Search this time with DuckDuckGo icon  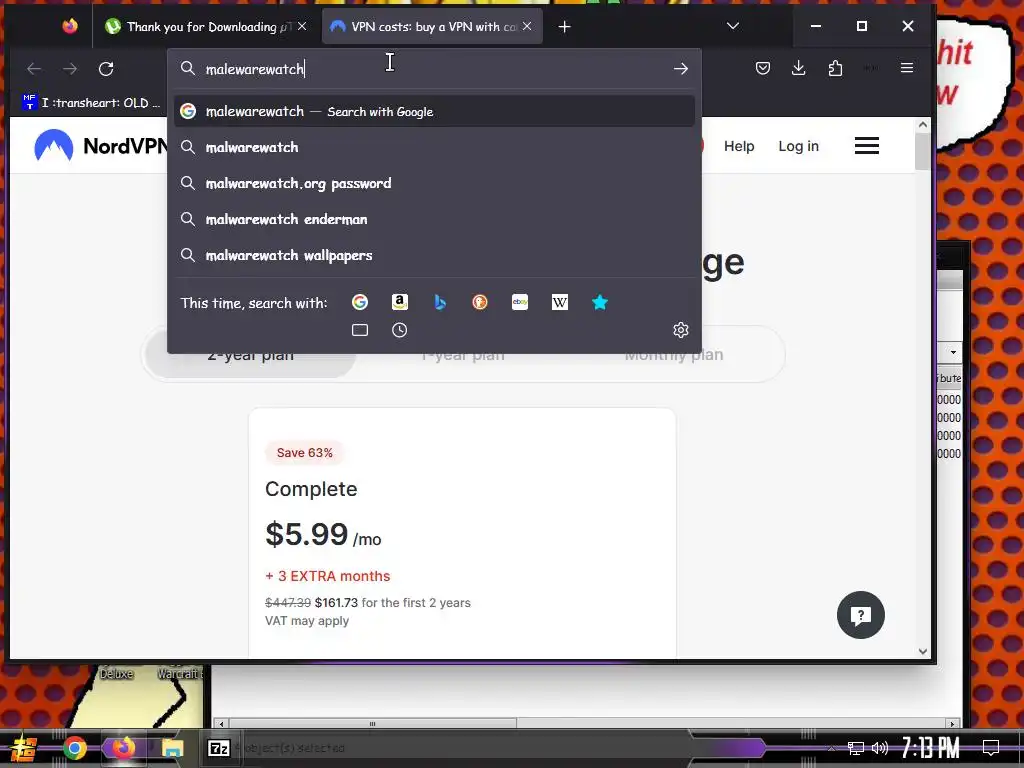click(480, 302)
